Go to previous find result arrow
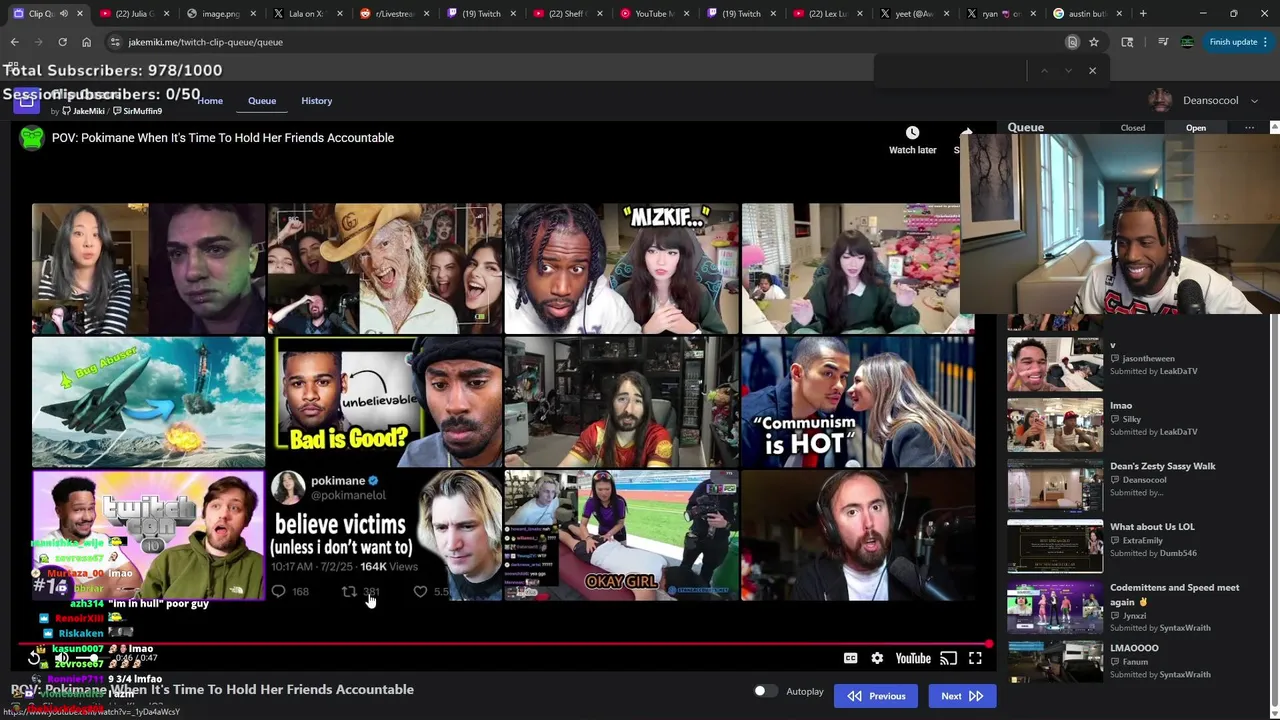This screenshot has height=720, width=1280. (1044, 71)
